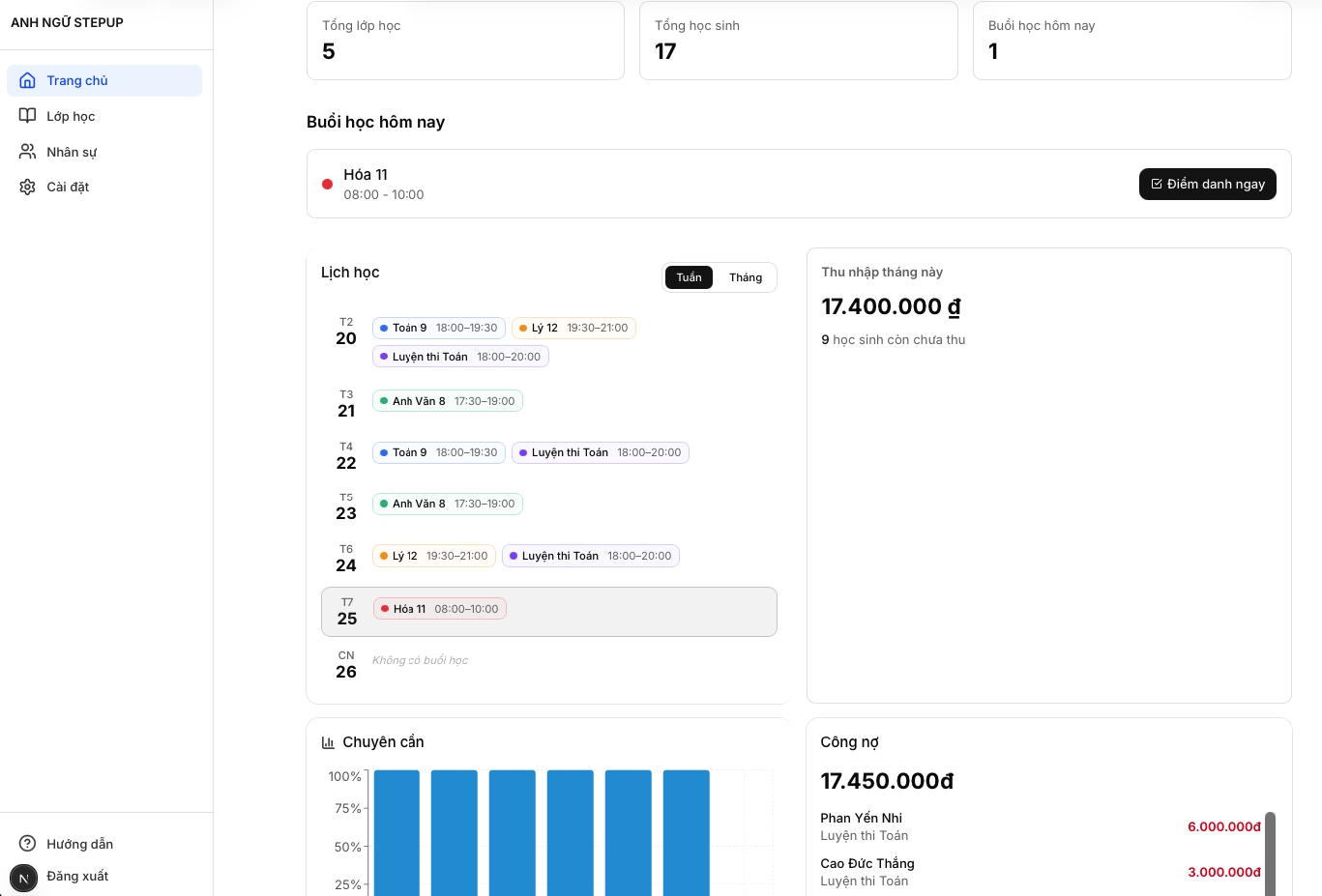The image size is (1322, 896).
Task: Click the last attendance chart bar
Action: pos(687,833)
